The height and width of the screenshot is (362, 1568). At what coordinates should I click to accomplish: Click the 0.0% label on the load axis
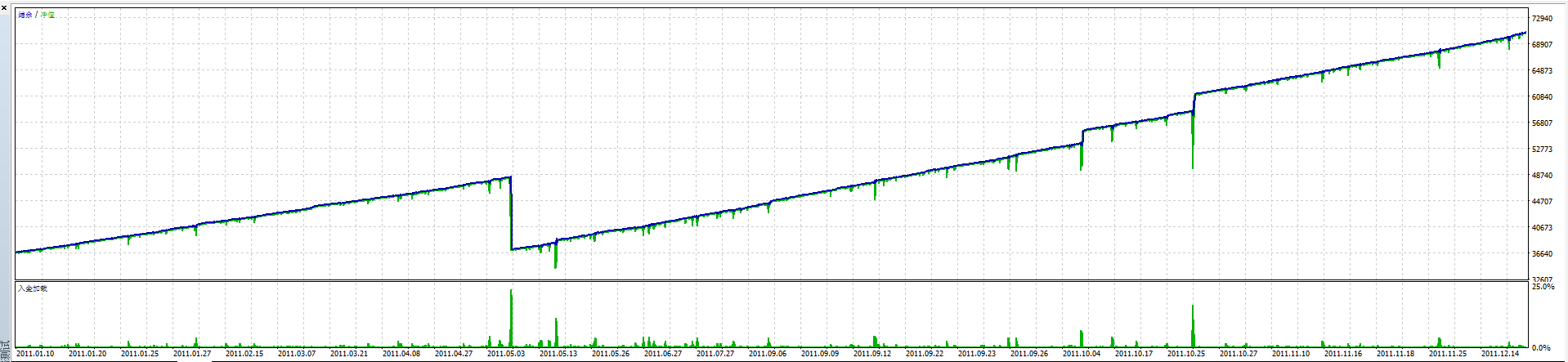click(x=1541, y=348)
